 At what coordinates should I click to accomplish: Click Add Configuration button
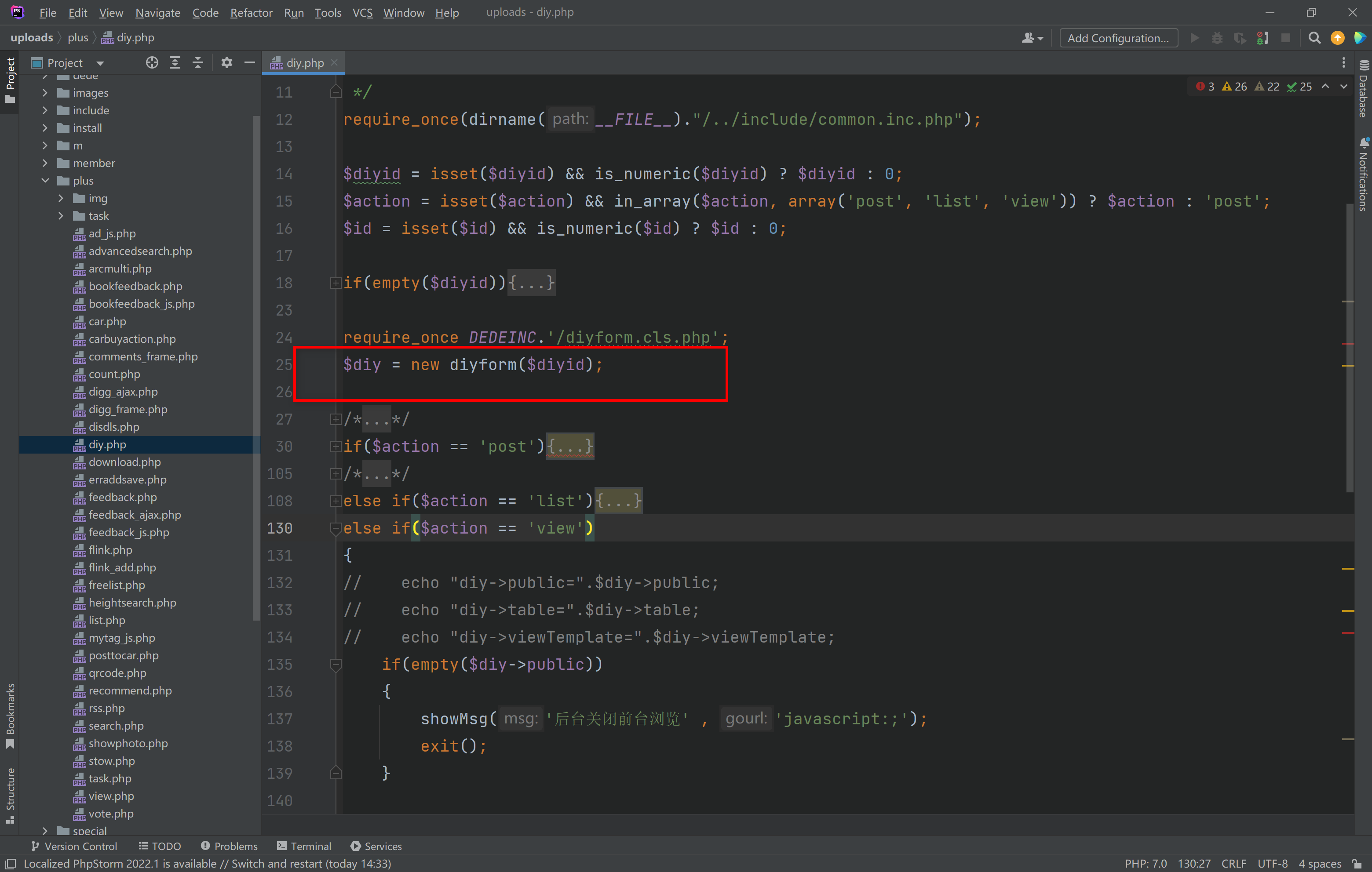coord(1117,38)
